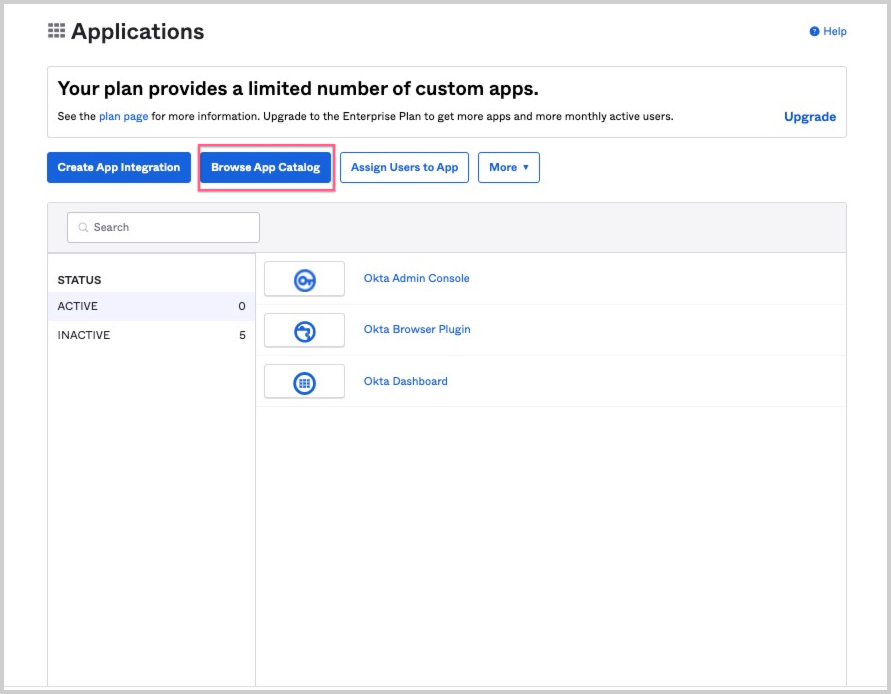Click the Okta Admin Console key icon
The image size is (891, 694).
pos(304,280)
